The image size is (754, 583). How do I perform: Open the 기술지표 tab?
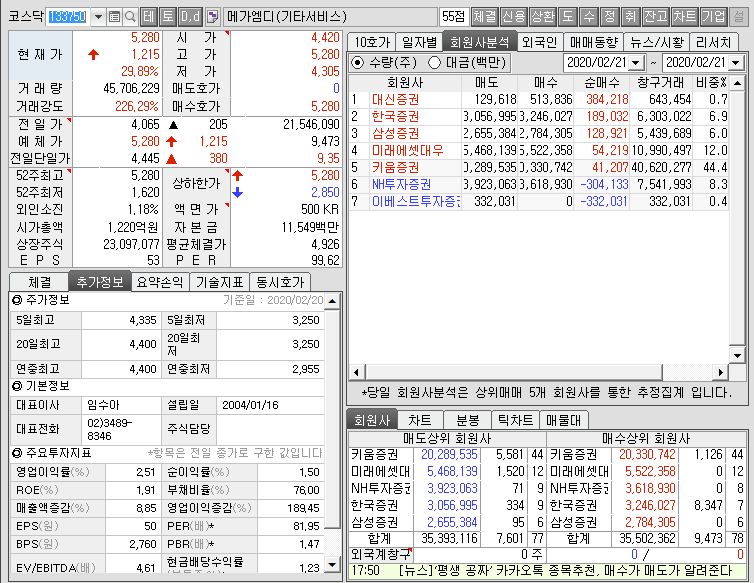[x=219, y=282]
